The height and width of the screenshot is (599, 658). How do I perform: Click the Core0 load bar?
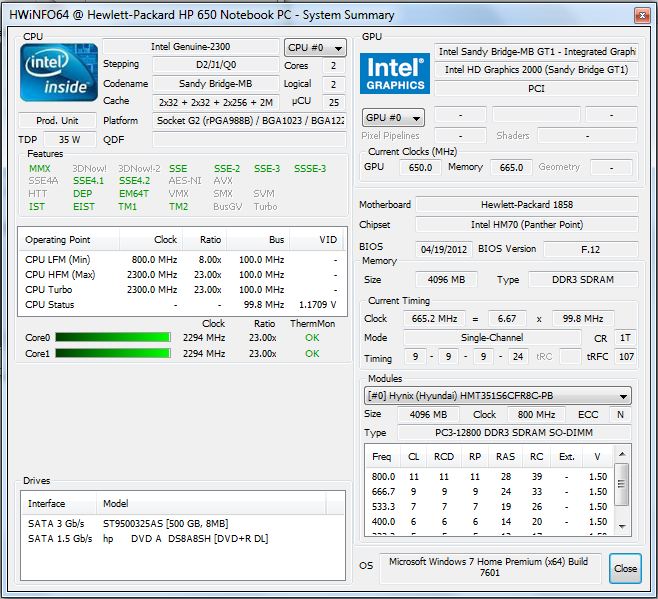pos(113,337)
